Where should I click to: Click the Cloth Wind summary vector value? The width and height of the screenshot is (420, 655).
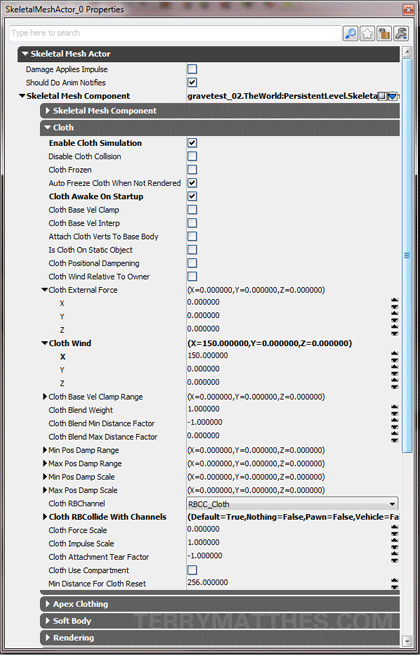[270, 343]
